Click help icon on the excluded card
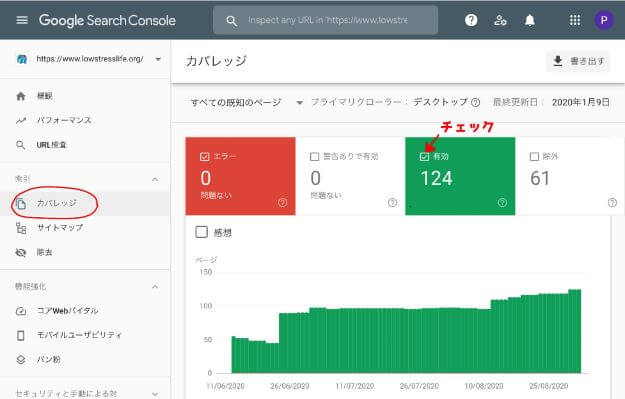This screenshot has width=625, height=399. (x=612, y=202)
